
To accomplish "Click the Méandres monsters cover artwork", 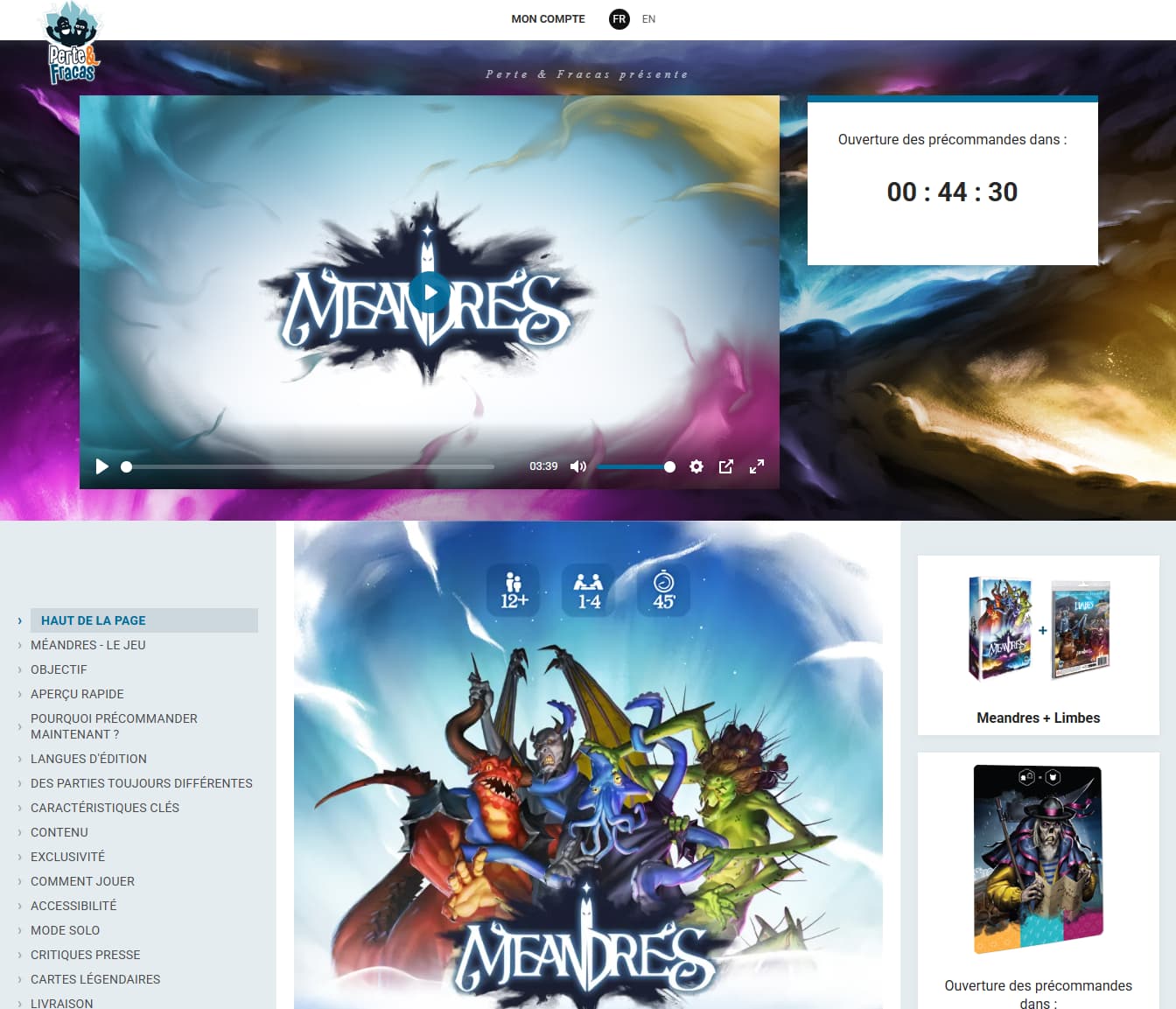I will click(x=588, y=766).
